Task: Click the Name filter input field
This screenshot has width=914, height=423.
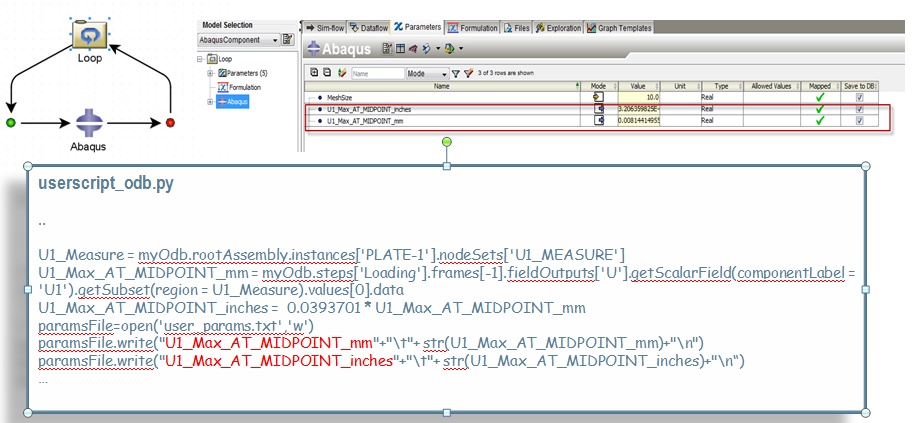Action: tap(378, 73)
